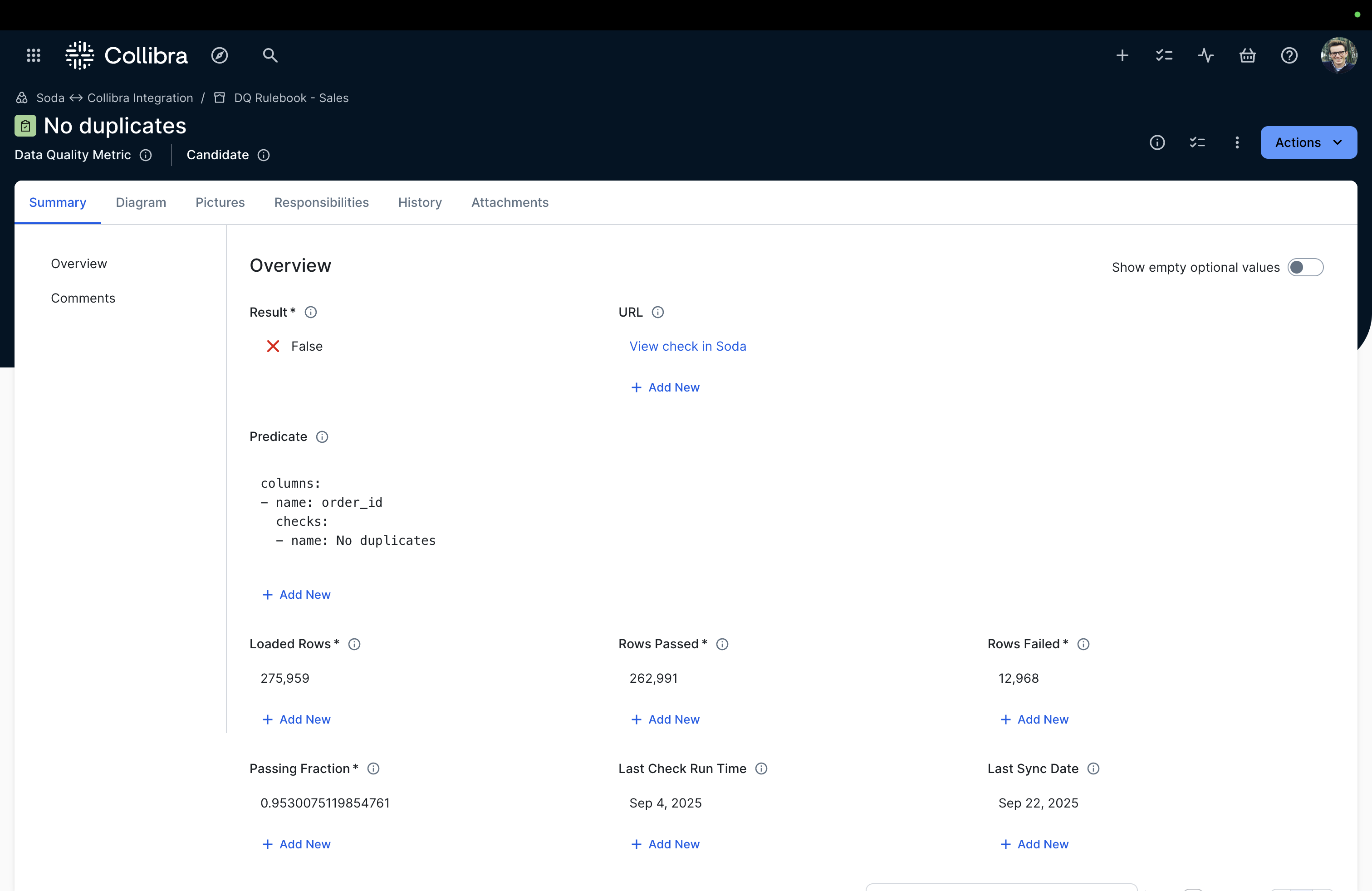Open the View check in Soda link
The image size is (1372, 891).
[x=687, y=346]
